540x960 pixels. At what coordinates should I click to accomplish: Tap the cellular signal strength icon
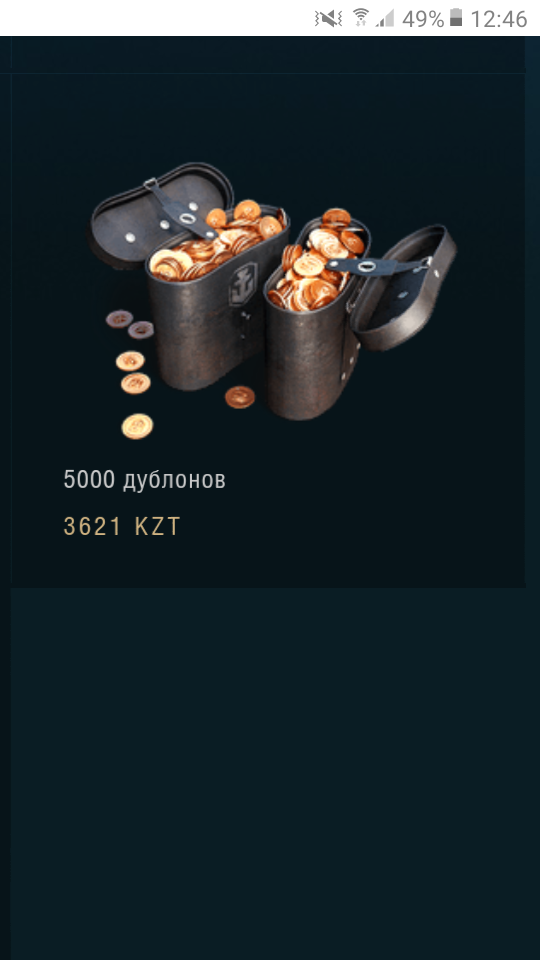pos(385,19)
